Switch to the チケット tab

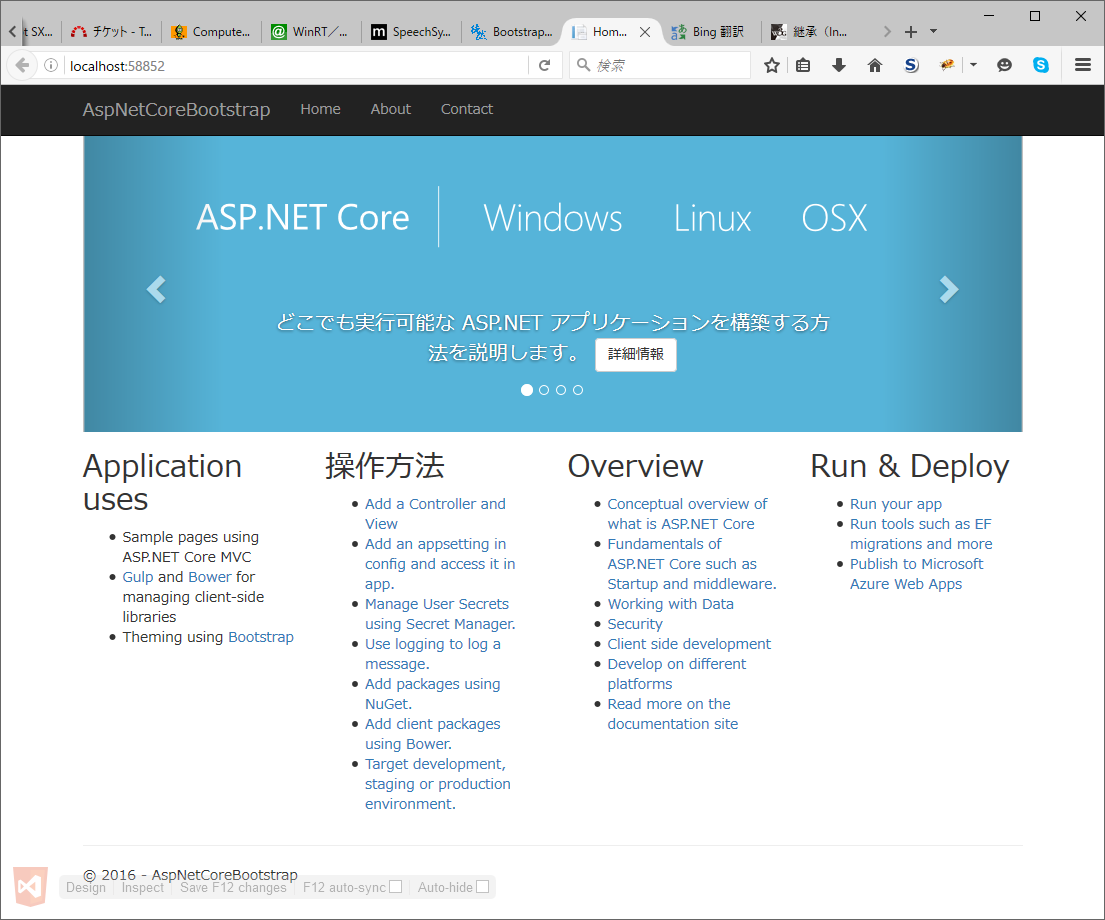(111, 32)
